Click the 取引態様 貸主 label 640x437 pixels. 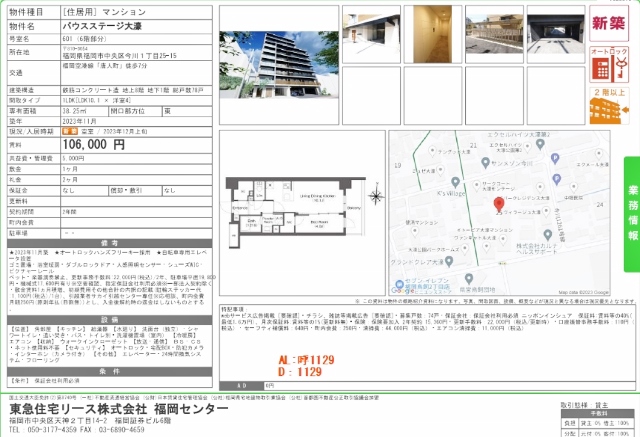(584, 405)
